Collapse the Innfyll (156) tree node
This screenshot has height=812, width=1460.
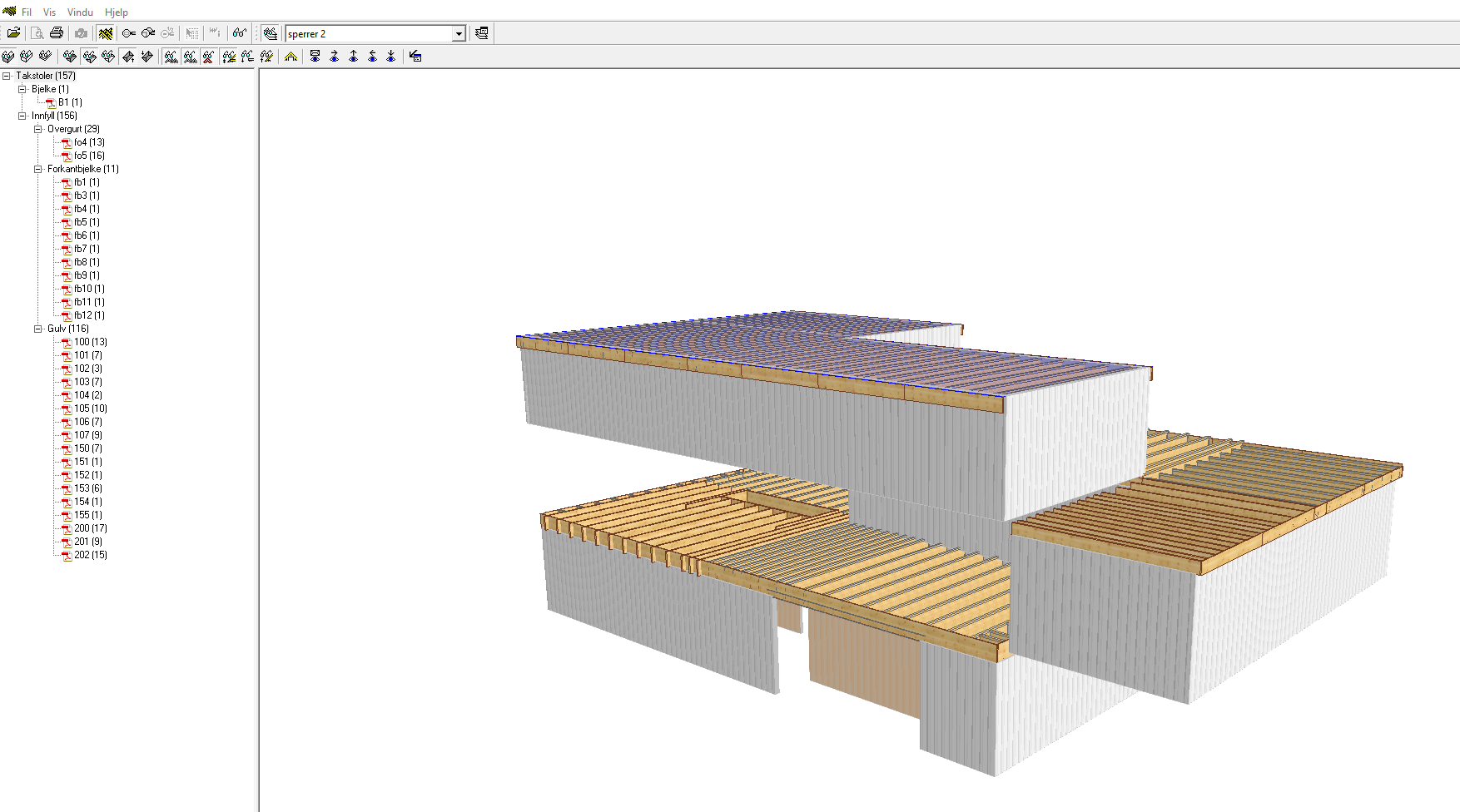coord(22,116)
